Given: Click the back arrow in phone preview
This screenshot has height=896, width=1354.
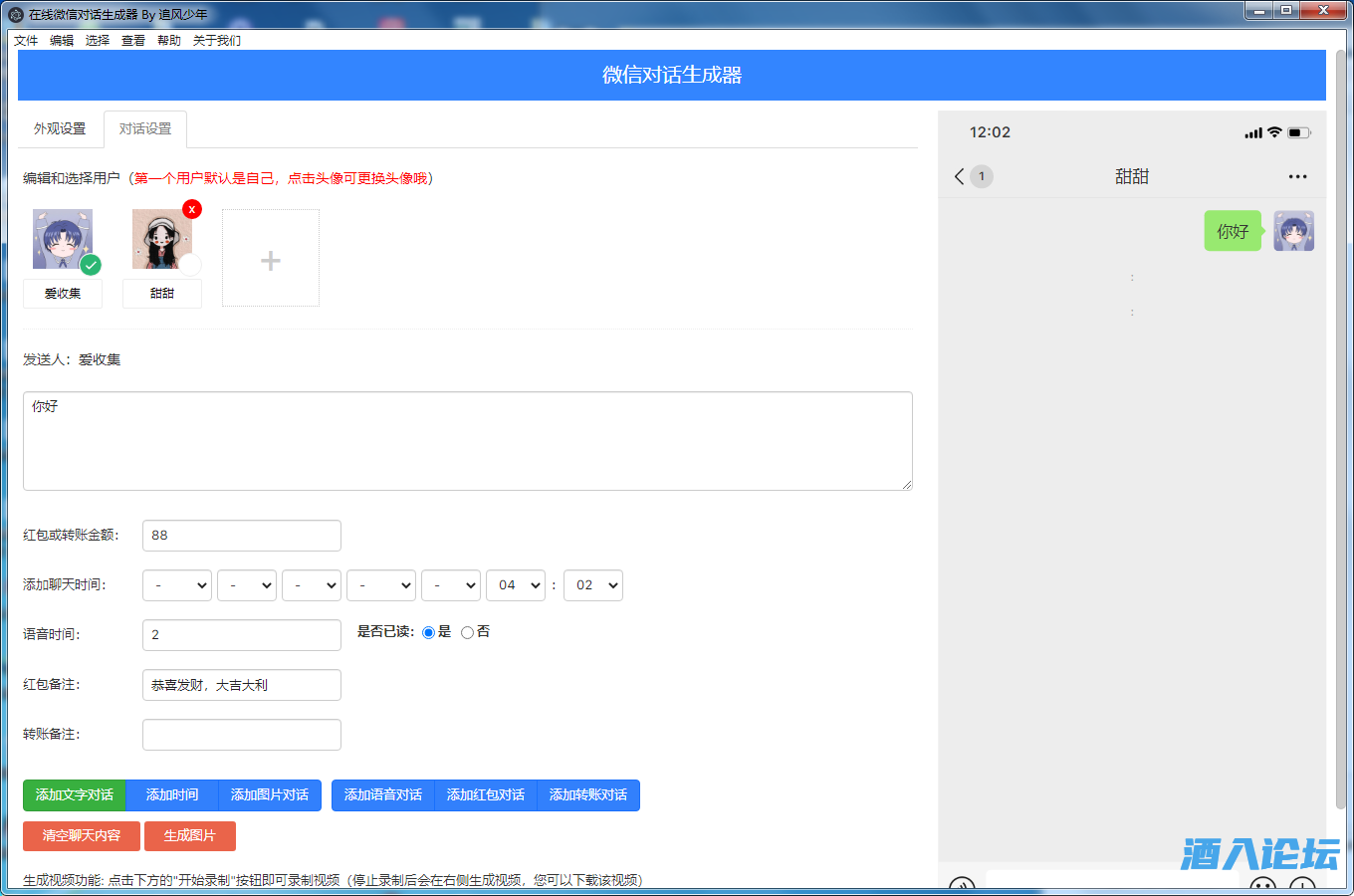Looking at the screenshot, I should click(959, 176).
